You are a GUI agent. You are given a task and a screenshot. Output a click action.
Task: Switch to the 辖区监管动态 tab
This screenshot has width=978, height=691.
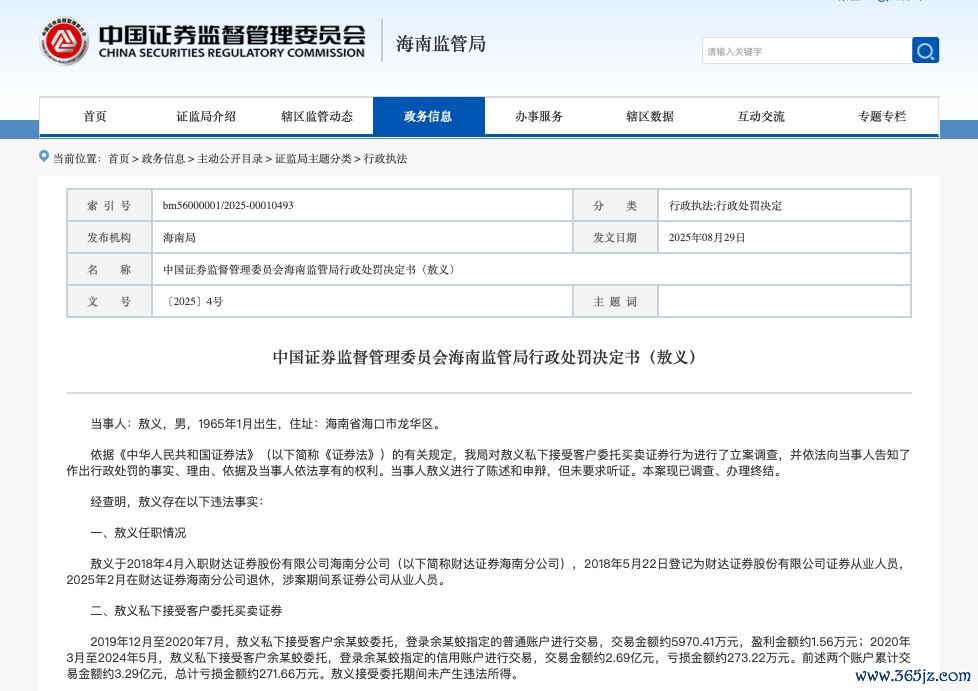[317, 117]
